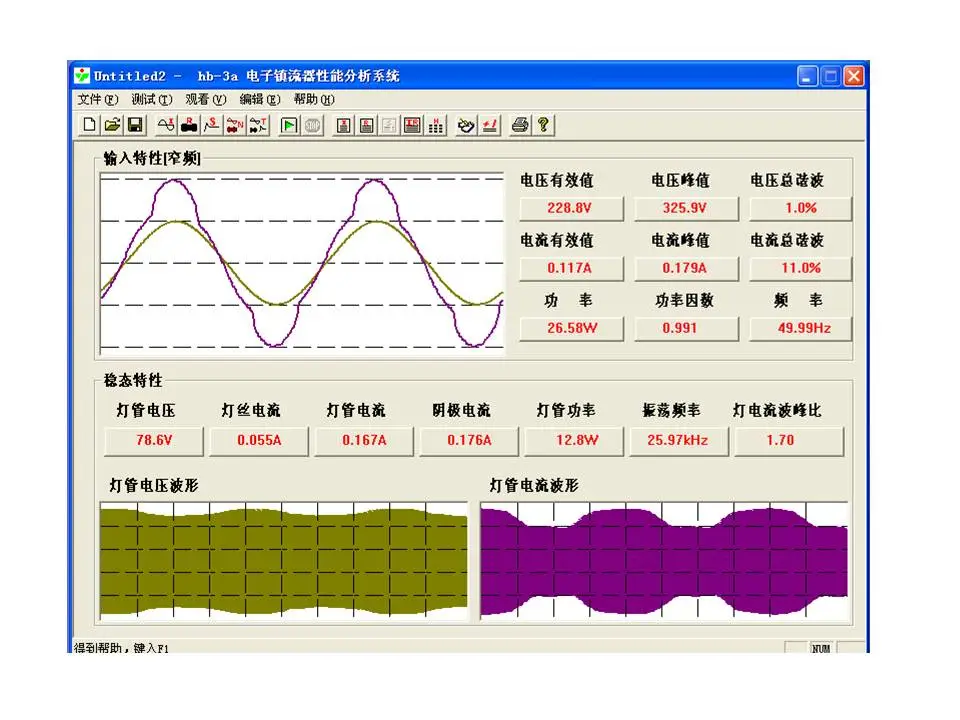Click the STOP sign toolbar icon

pos(312,125)
